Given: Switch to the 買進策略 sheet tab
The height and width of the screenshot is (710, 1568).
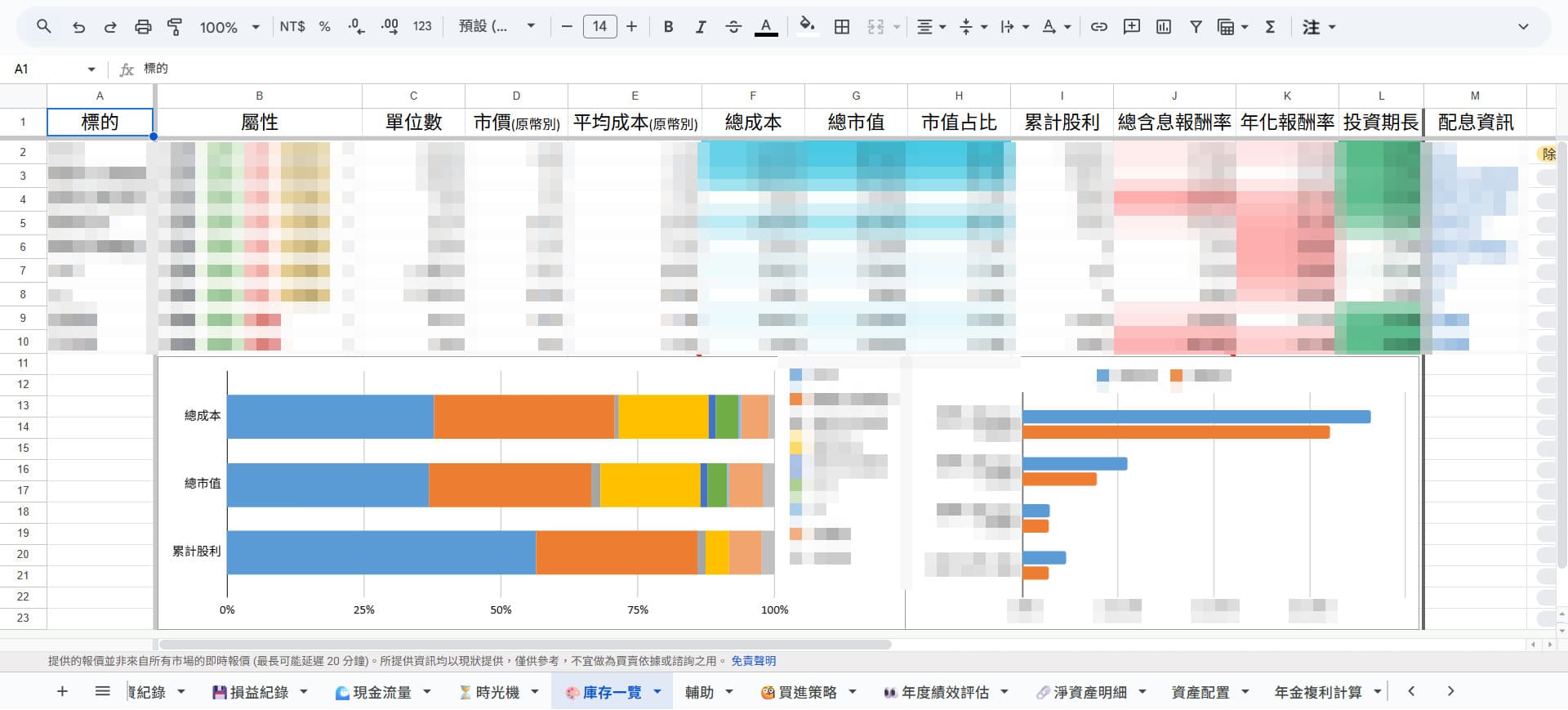Looking at the screenshot, I should coord(807,692).
